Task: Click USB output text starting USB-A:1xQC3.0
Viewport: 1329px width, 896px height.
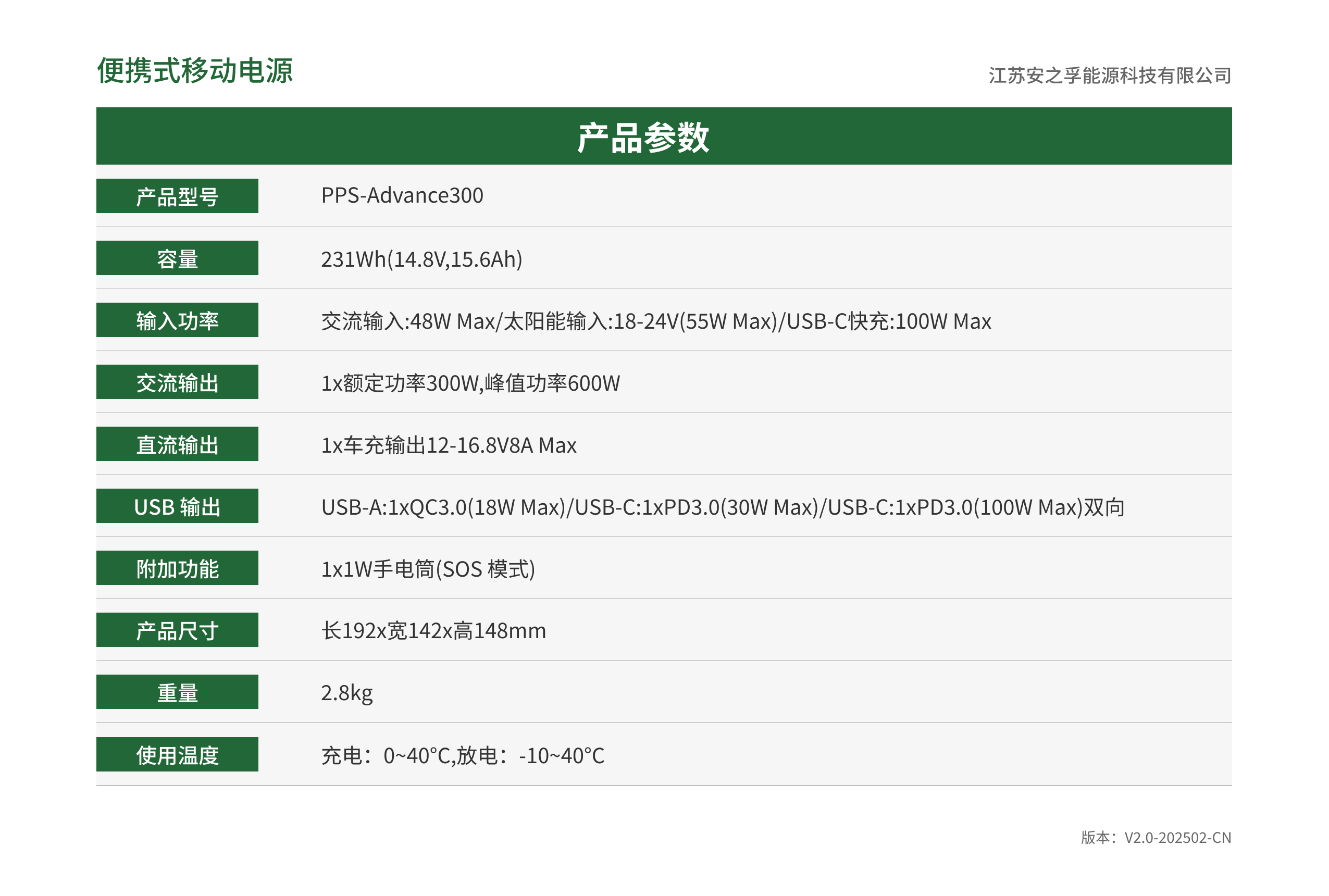Action: (723, 507)
